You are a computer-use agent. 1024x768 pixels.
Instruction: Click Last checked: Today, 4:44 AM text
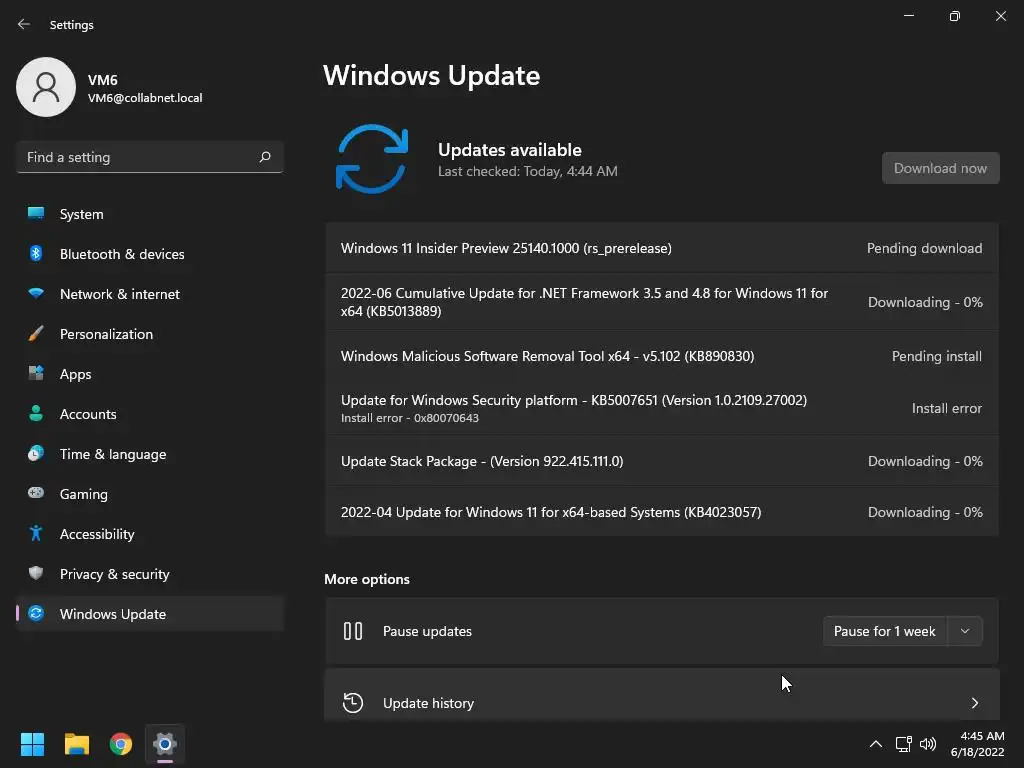[528, 171]
